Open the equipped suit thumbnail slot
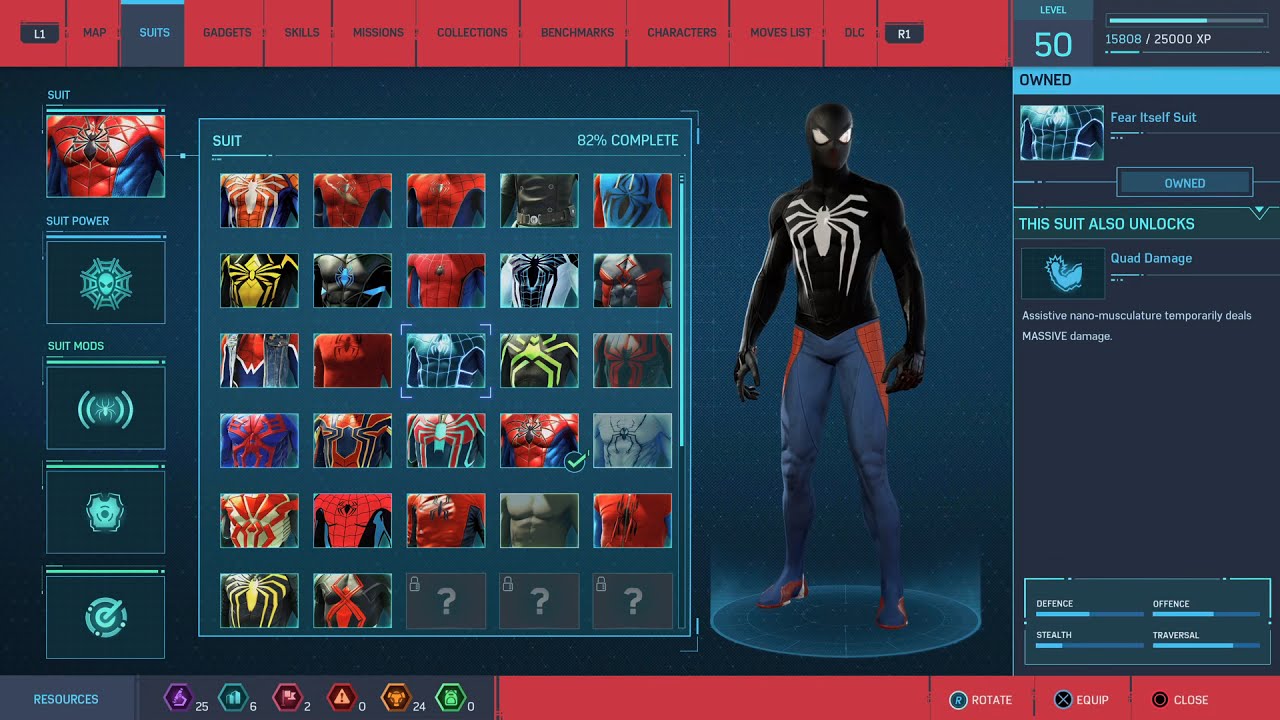 pos(105,155)
